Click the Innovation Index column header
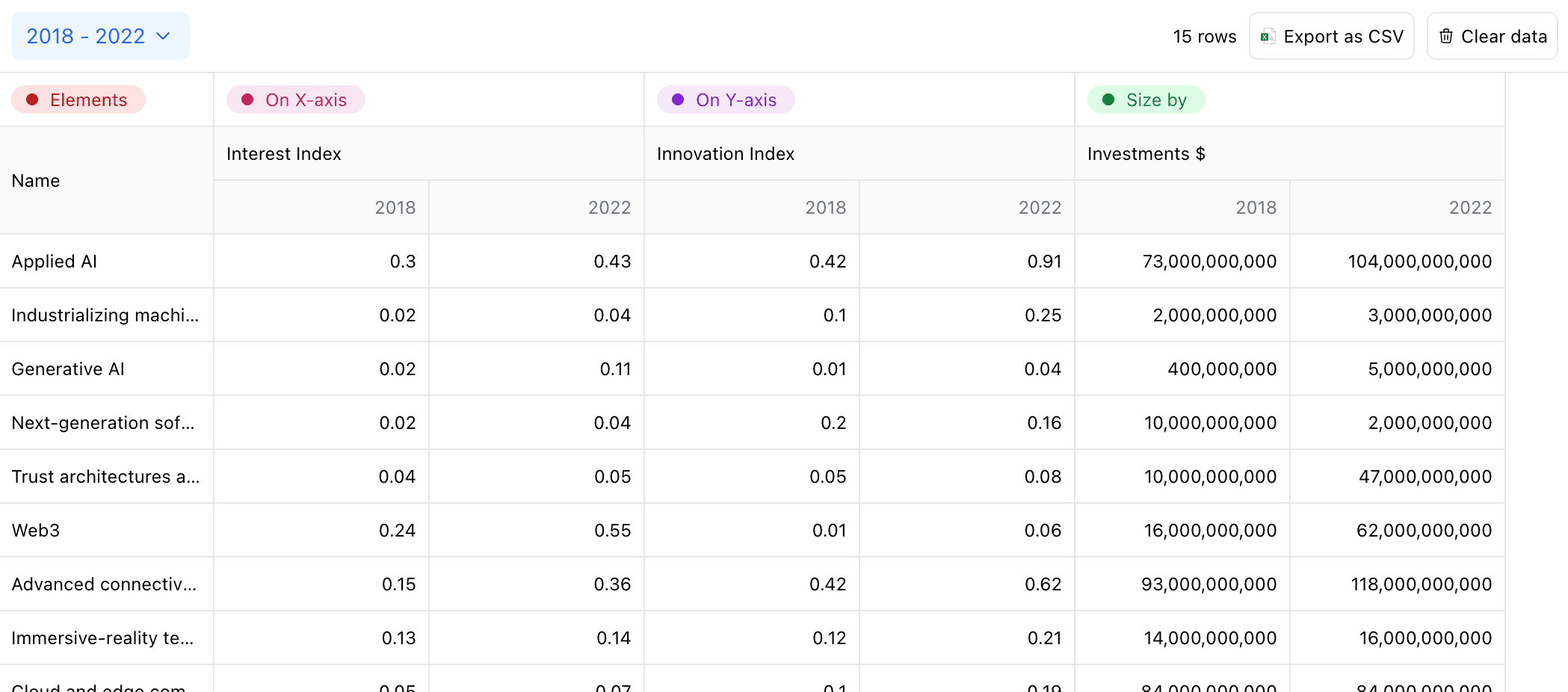Screen dimensions: 1568x692 point(725,154)
